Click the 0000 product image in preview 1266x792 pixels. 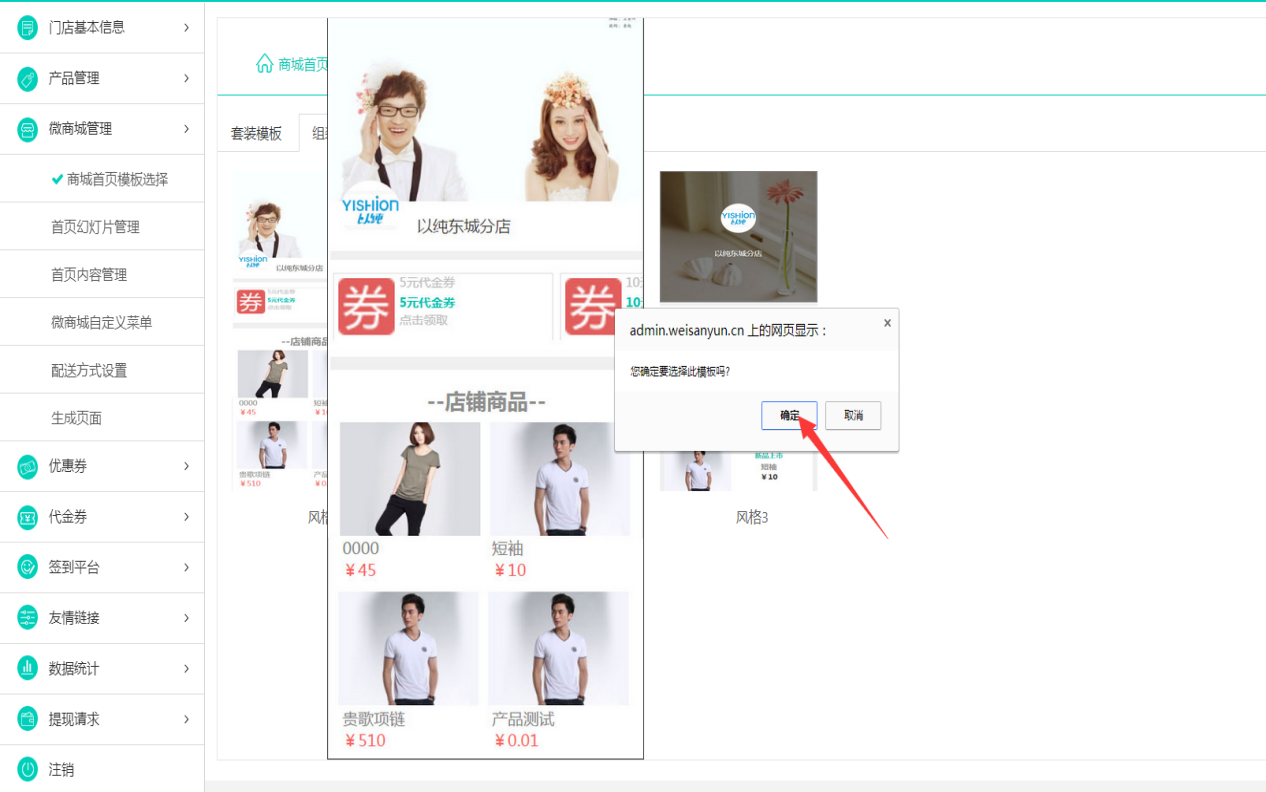tap(410, 479)
